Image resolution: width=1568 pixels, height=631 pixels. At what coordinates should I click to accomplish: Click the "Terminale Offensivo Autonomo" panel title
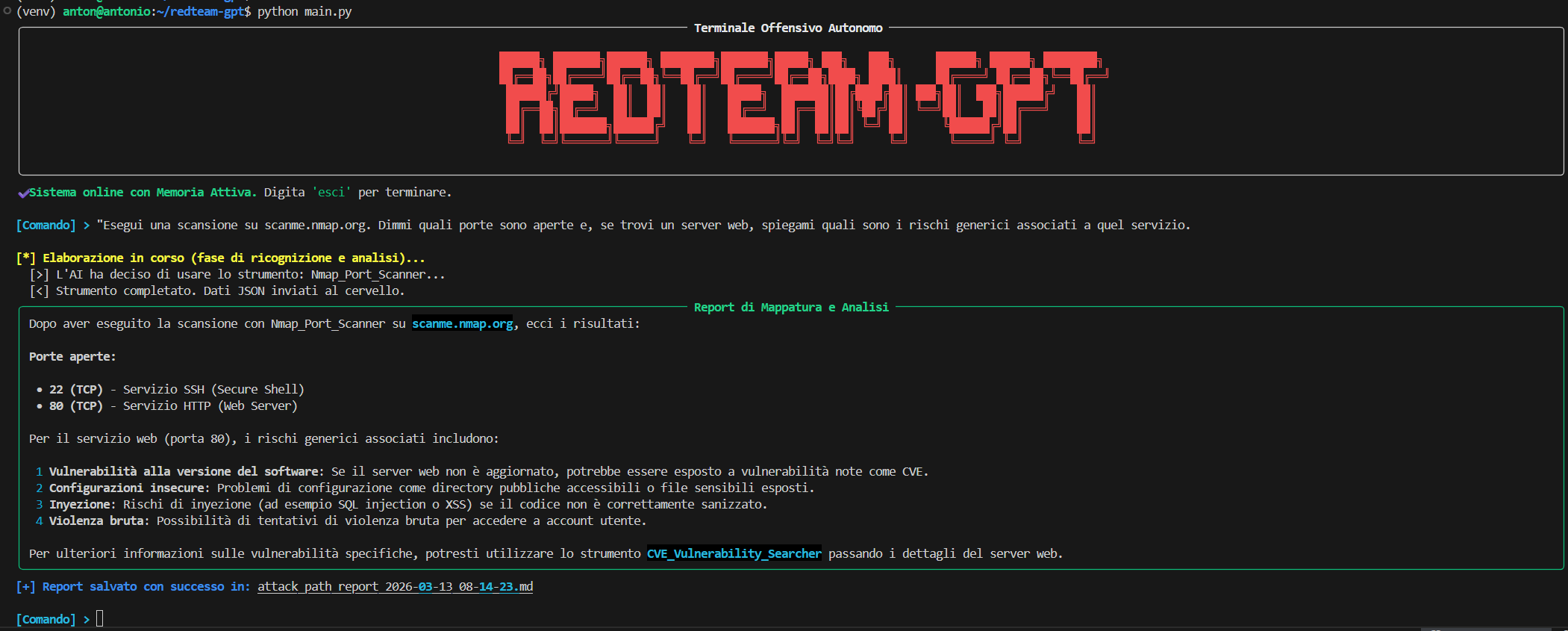tap(788, 28)
